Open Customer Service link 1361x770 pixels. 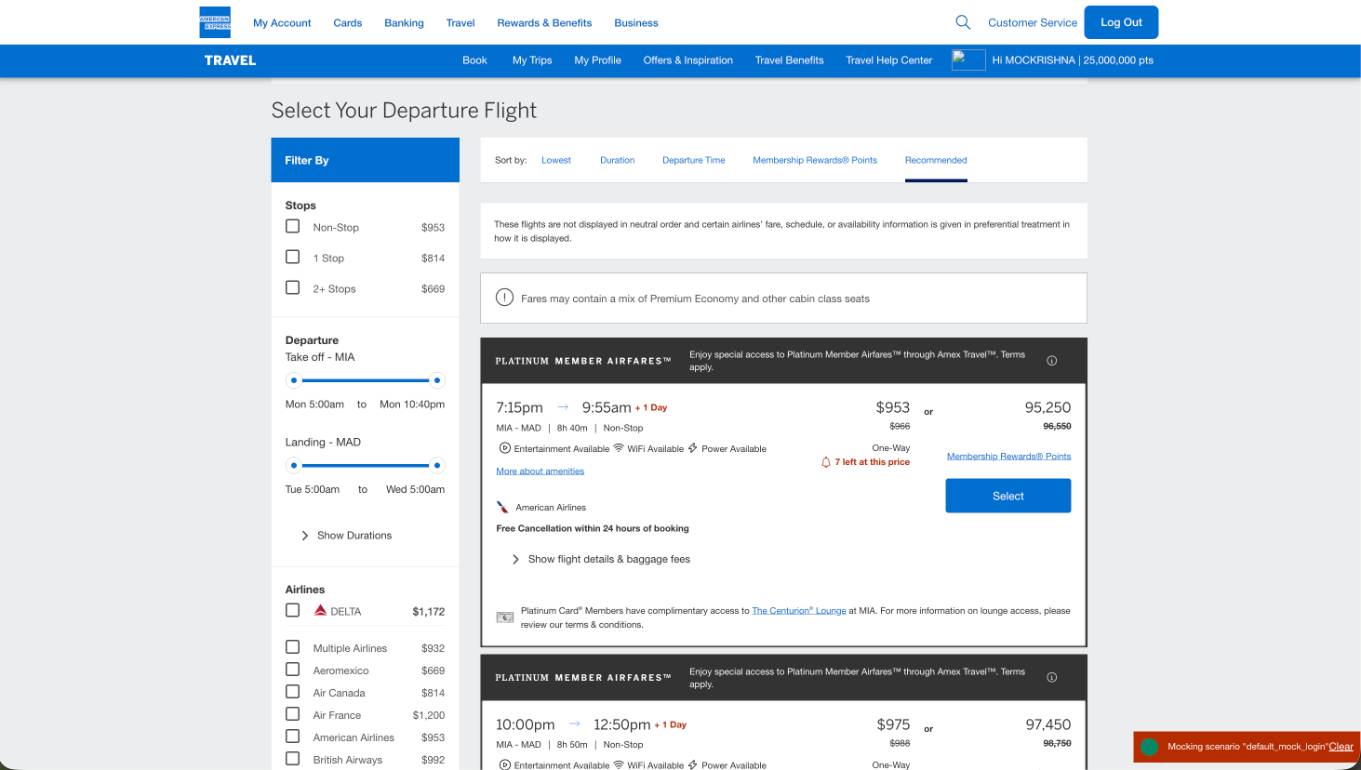point(1033,23)
